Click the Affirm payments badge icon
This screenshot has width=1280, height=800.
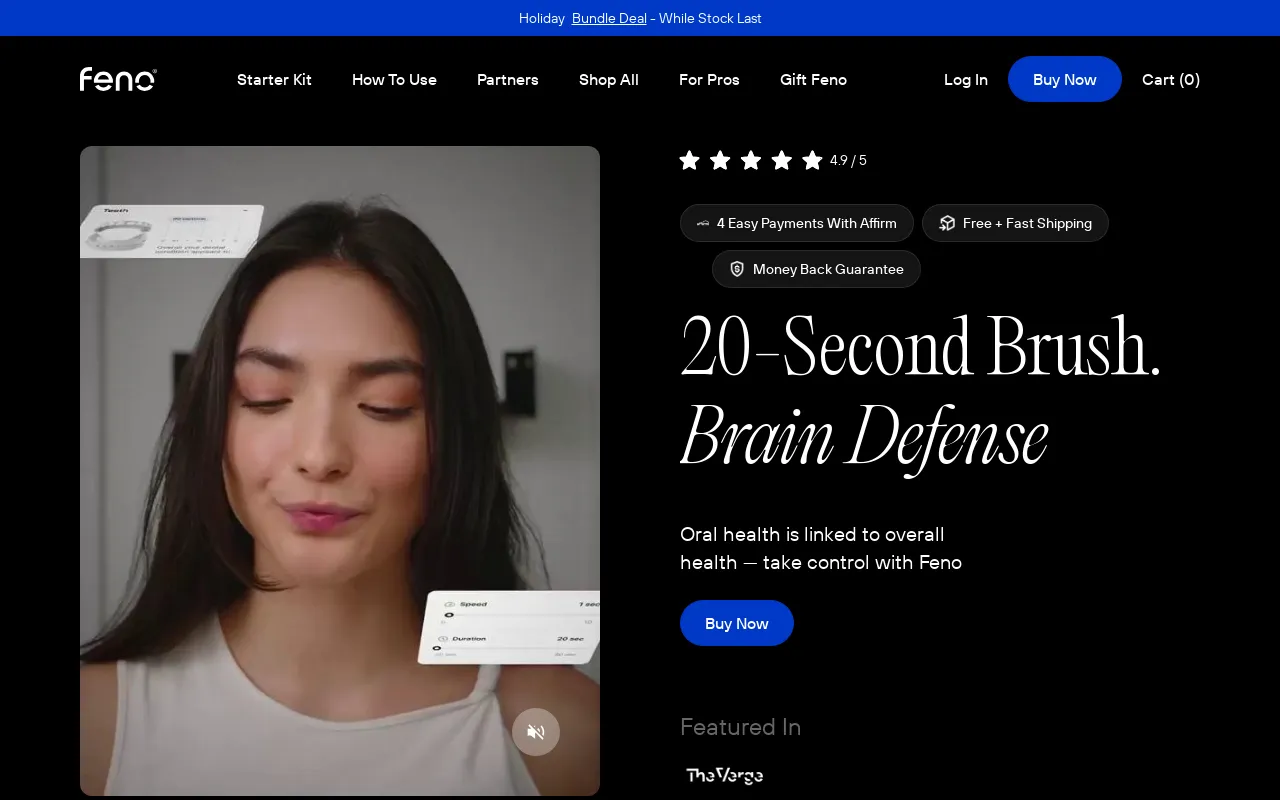pyautogui.click(x=703, y=223)
